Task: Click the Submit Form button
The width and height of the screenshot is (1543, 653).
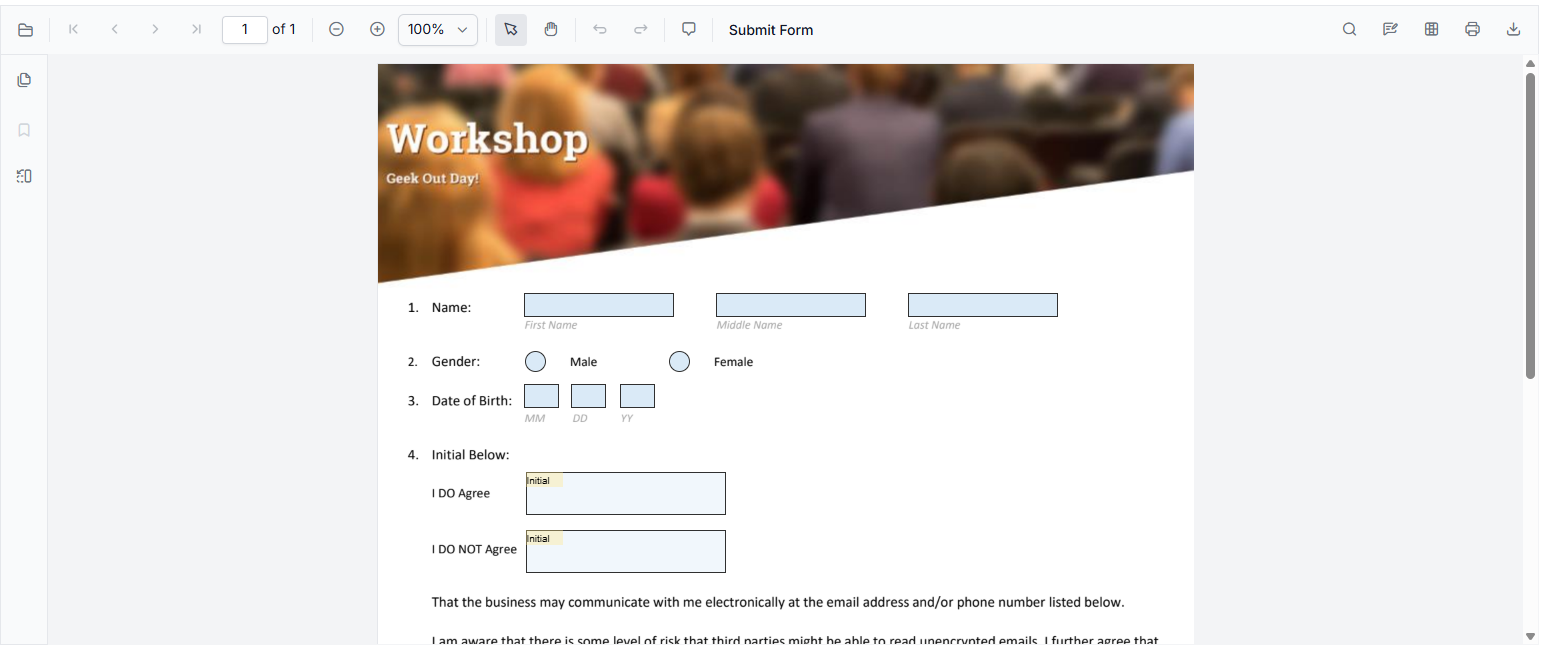Action: coord(770,29)
